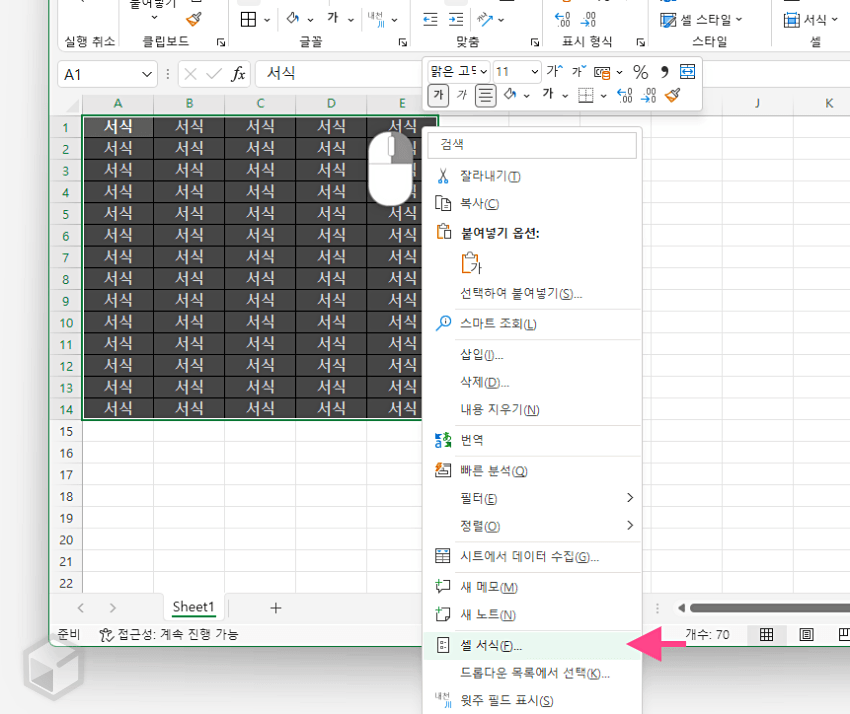The image size is (850, 714).
Task: Click the ribbon phonetic guide icon
Action: pos(376,20)
